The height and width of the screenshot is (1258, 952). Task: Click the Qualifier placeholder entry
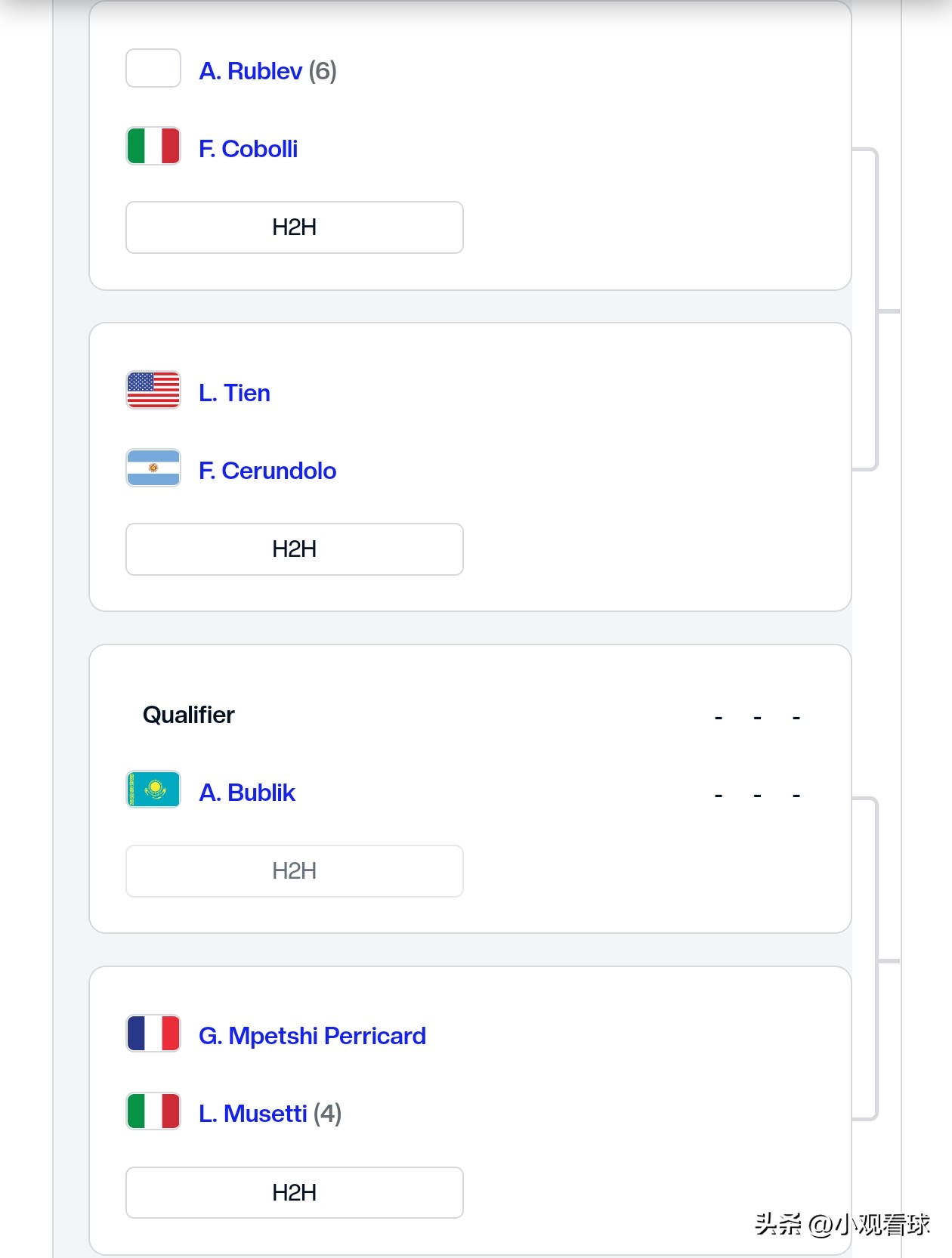[x=189, y=715]
